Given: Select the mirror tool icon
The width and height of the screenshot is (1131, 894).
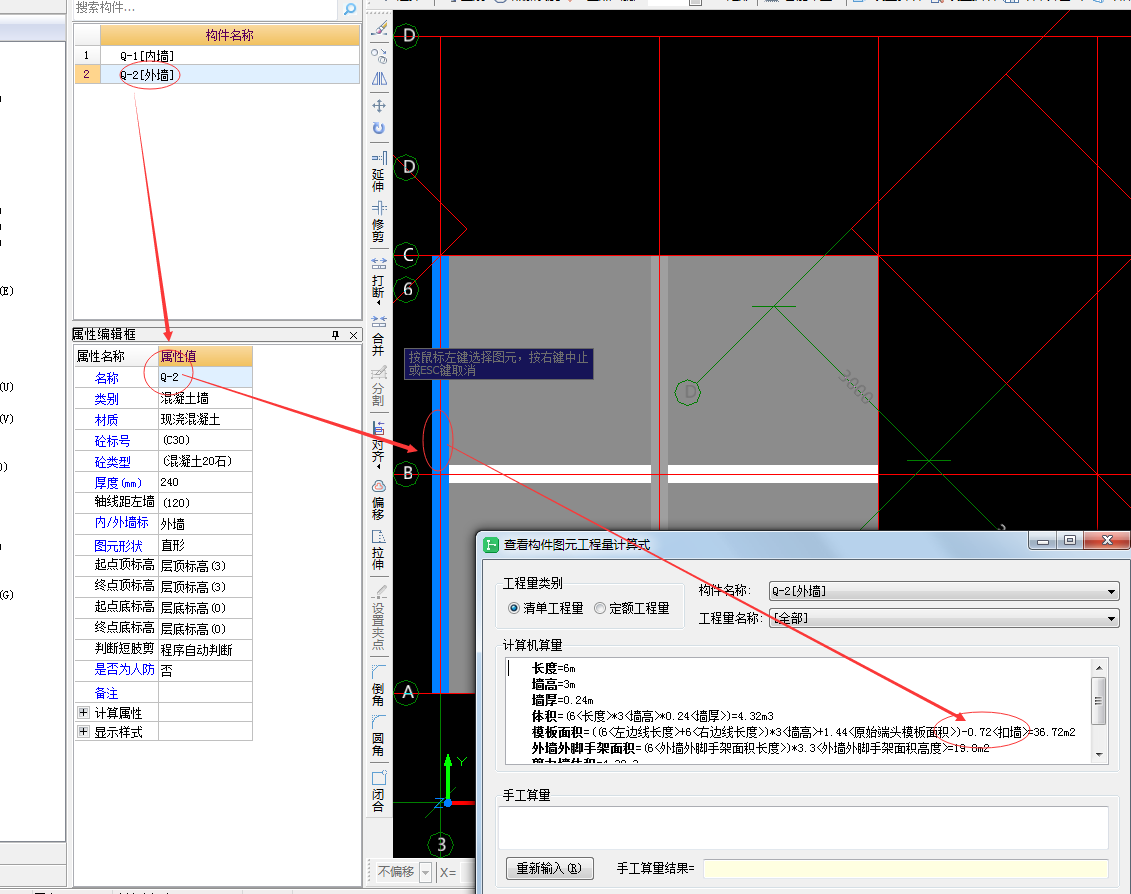Looking at the screenshot, I should coord(379,79).
